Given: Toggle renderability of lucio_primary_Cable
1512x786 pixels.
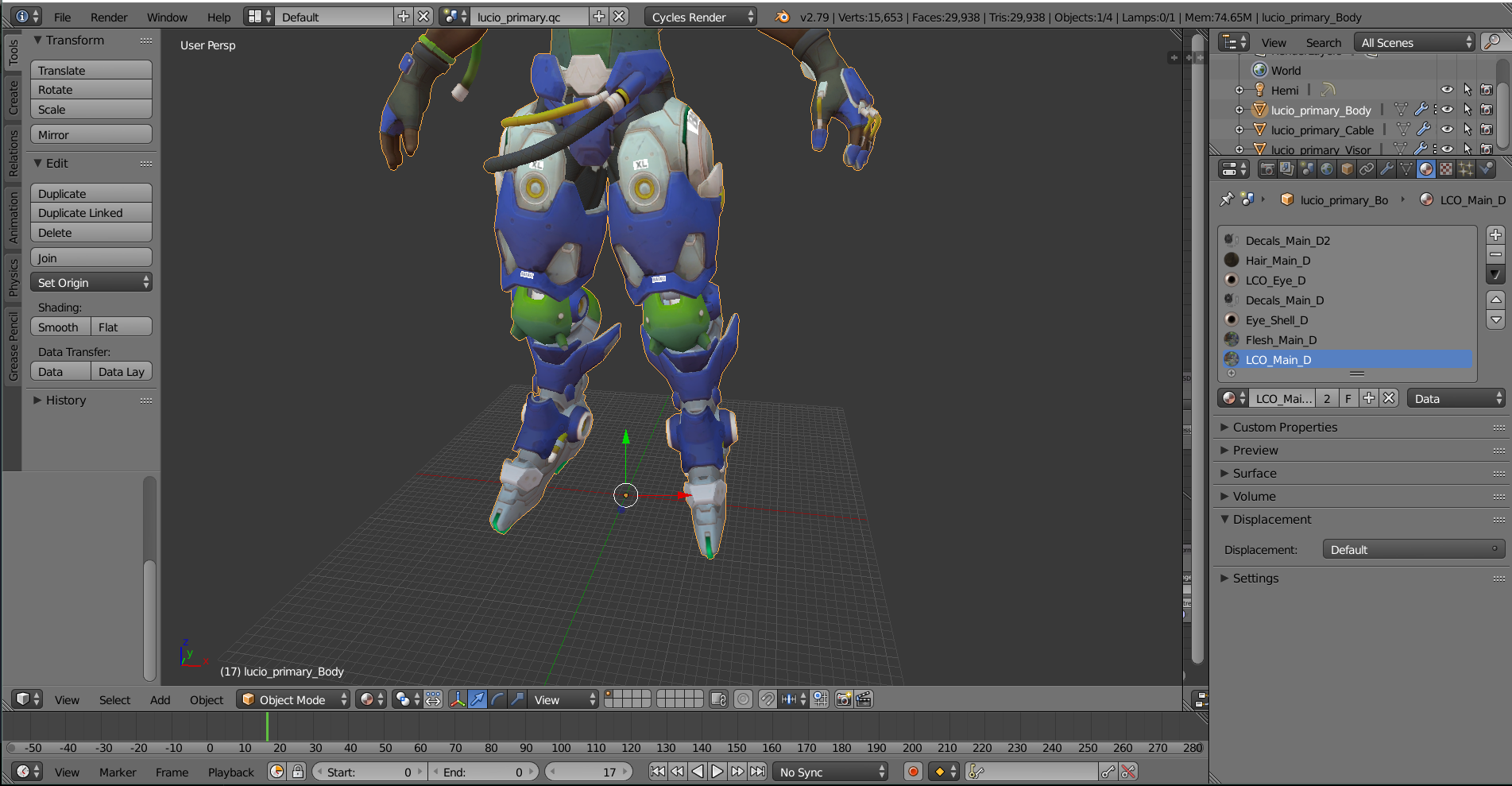Looking at the screenshot, I should pos(1487,130).
